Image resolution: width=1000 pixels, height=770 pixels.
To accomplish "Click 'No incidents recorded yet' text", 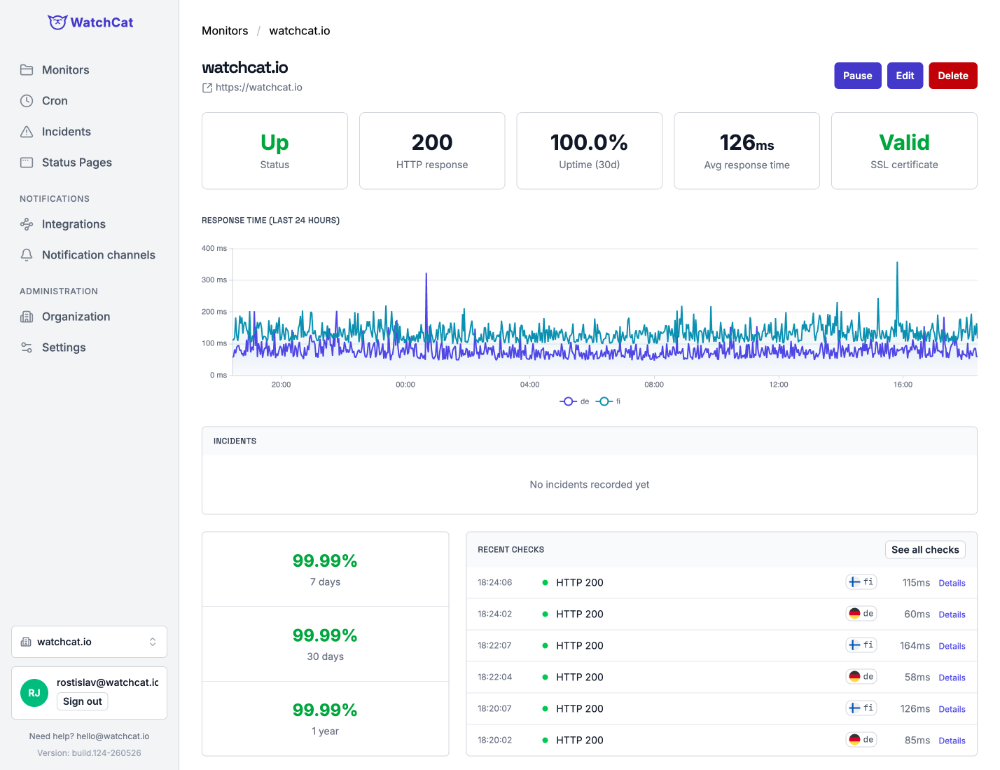I will 589,485.
